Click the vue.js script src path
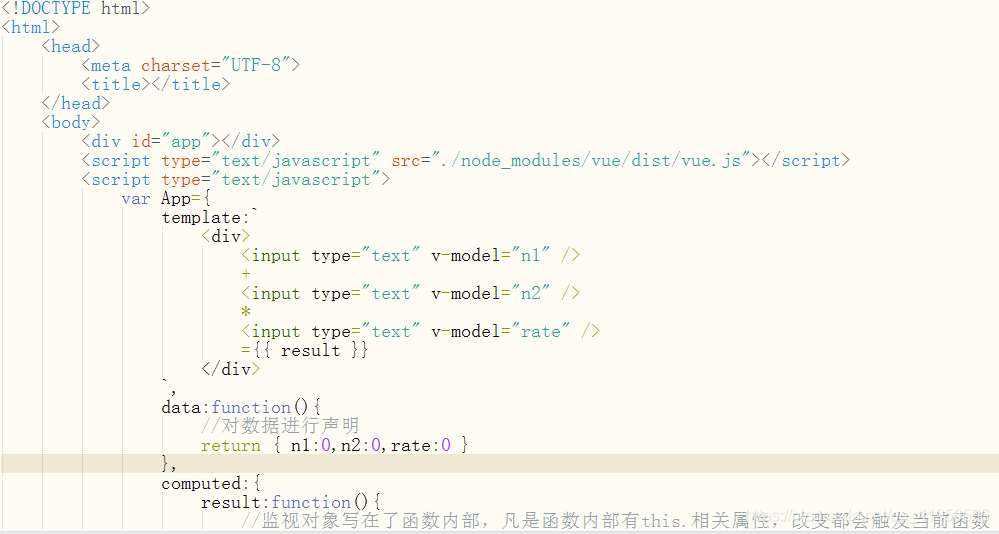 coord(591,161)
